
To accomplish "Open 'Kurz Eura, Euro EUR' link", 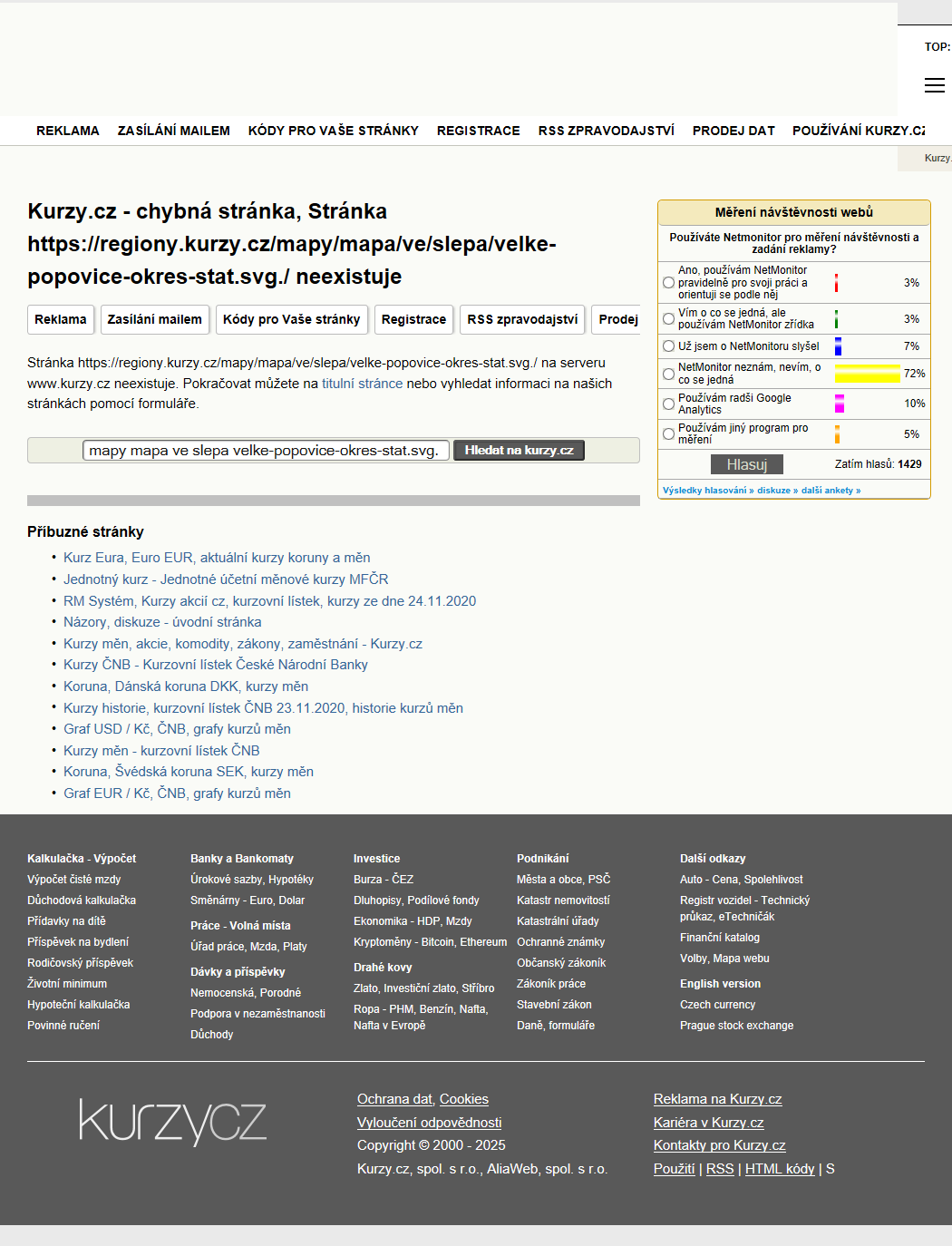I will (217, 558).
